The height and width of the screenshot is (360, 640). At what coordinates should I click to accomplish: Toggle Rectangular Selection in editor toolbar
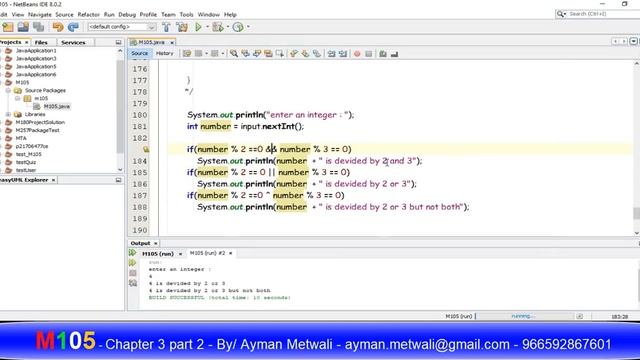[x=280, y=54]
